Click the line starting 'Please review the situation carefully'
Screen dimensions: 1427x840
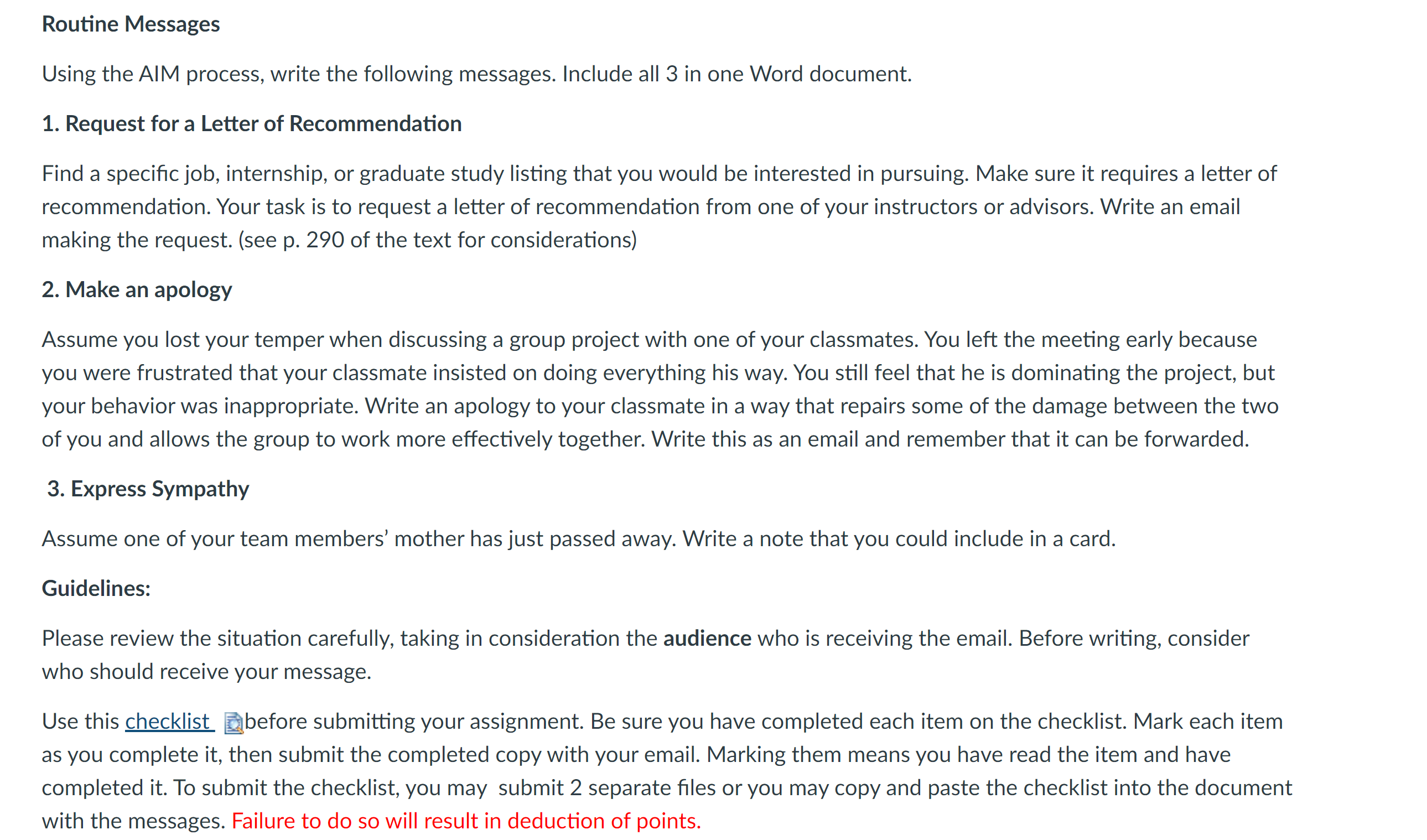pos(646,639)
